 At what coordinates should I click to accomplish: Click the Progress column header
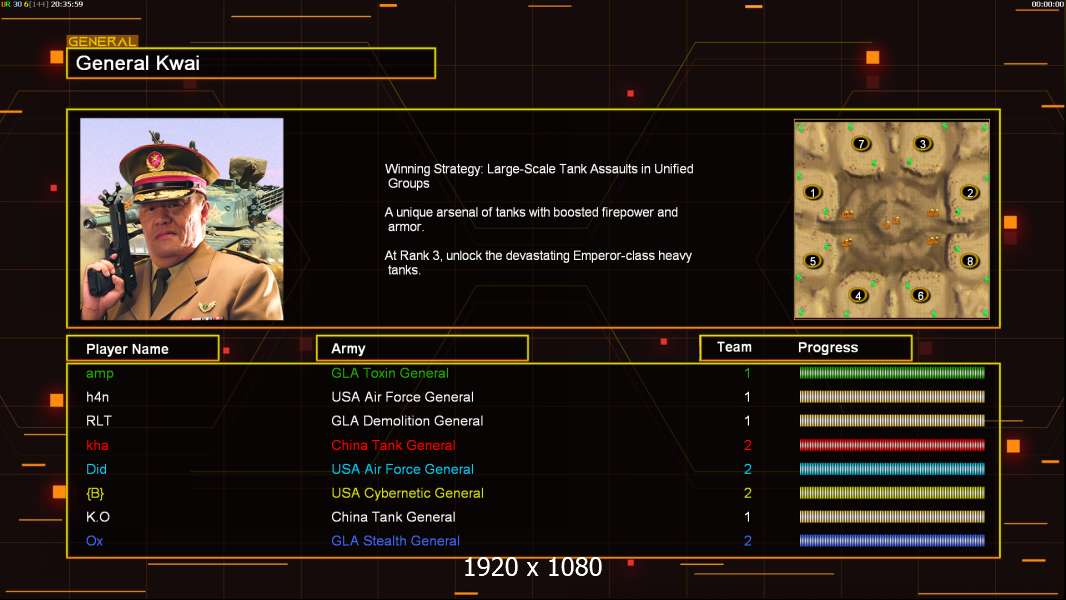(827, 347)
